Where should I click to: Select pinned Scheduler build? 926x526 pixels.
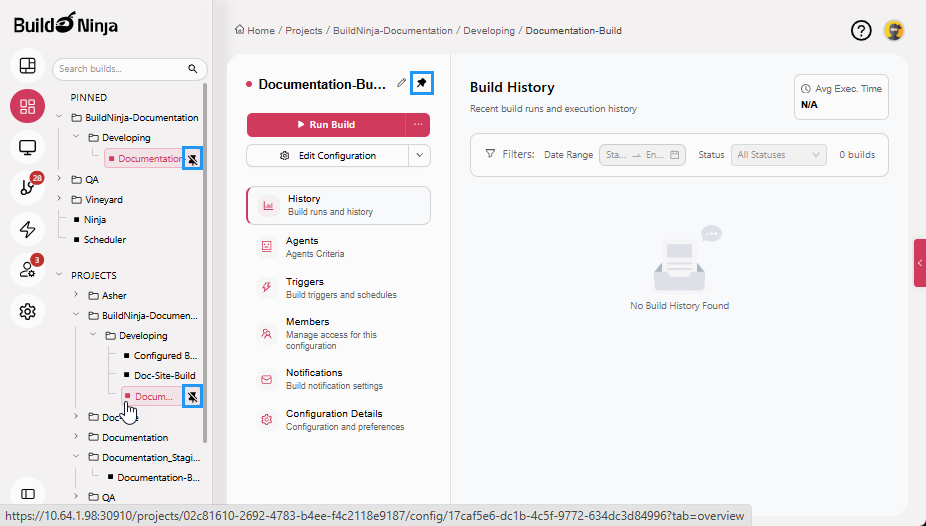click(x=100, y=240)
